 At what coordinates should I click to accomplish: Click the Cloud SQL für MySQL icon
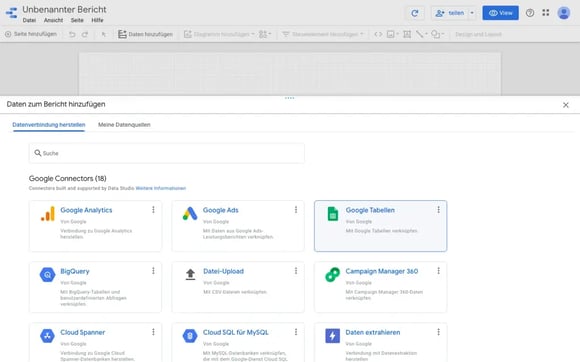click(x=190, y=336)
